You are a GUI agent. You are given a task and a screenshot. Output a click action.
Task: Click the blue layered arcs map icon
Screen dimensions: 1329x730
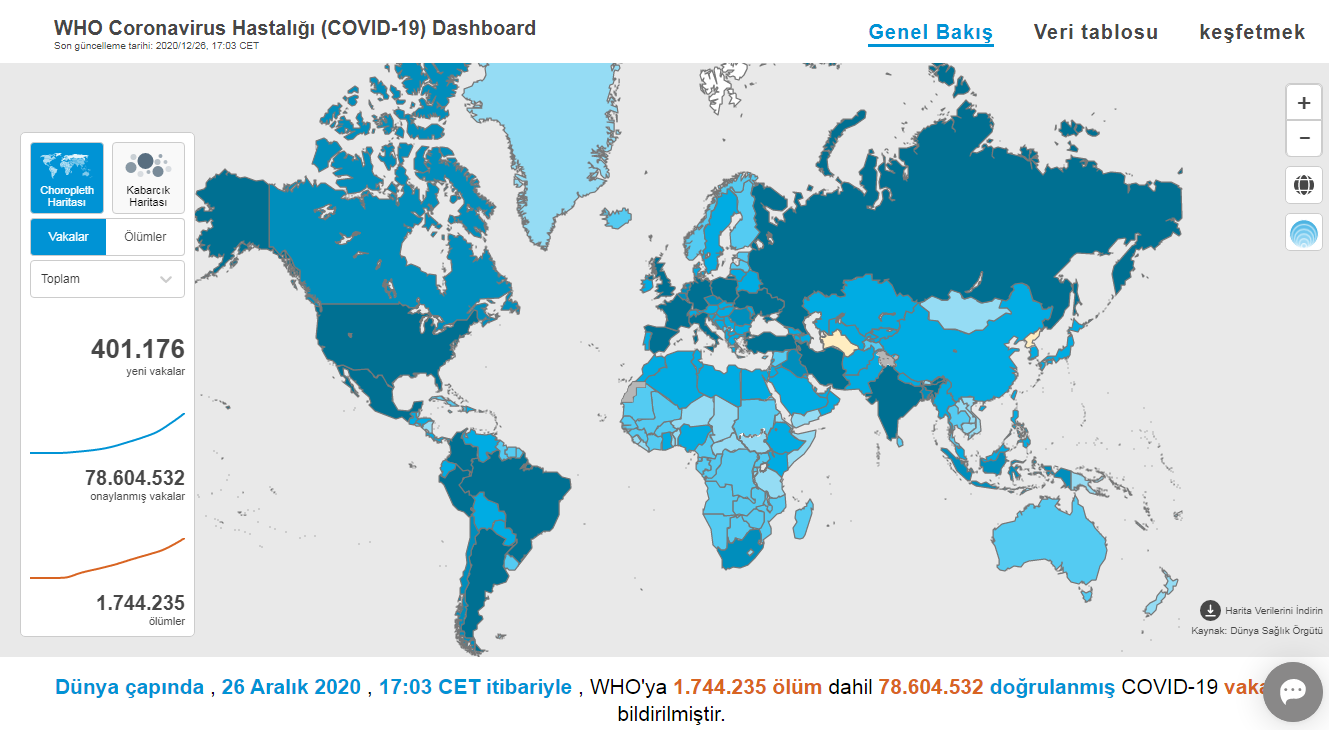(x=1303, y=232)
